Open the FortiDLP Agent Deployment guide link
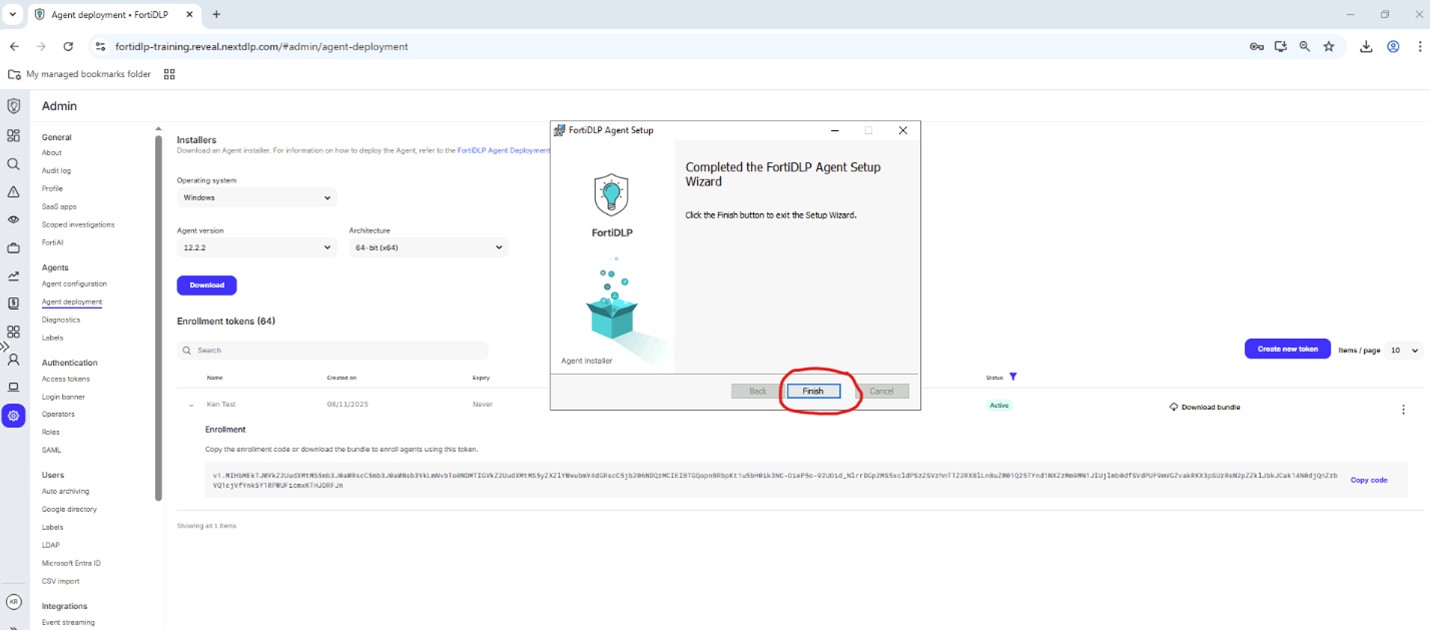This screenshot has width=1430, height=630. click(x=503, y=150)
